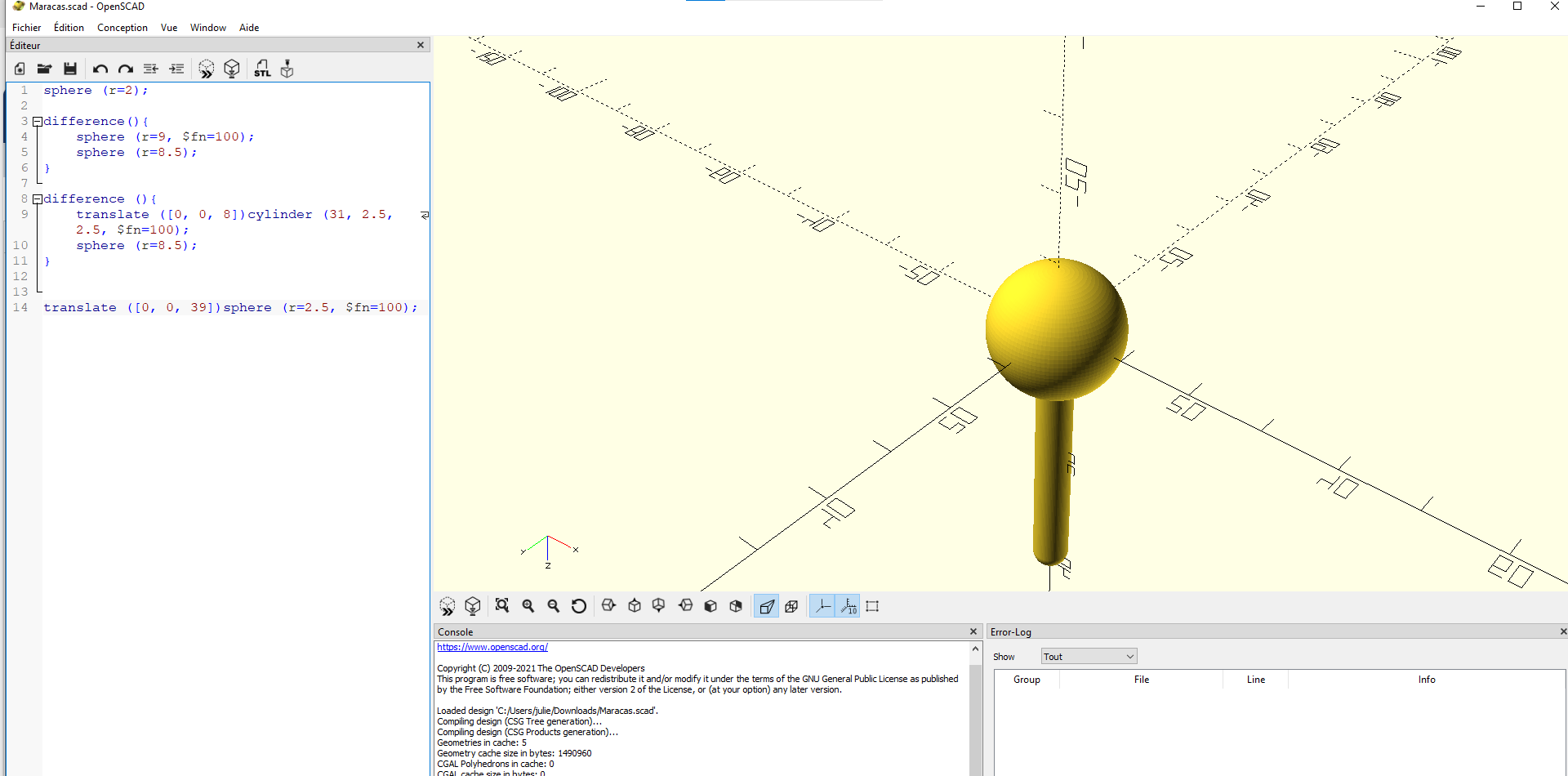Open the Show filter dropdown set to Tout
Viewport: 1568px width, 776px height.
point(1089,657)
